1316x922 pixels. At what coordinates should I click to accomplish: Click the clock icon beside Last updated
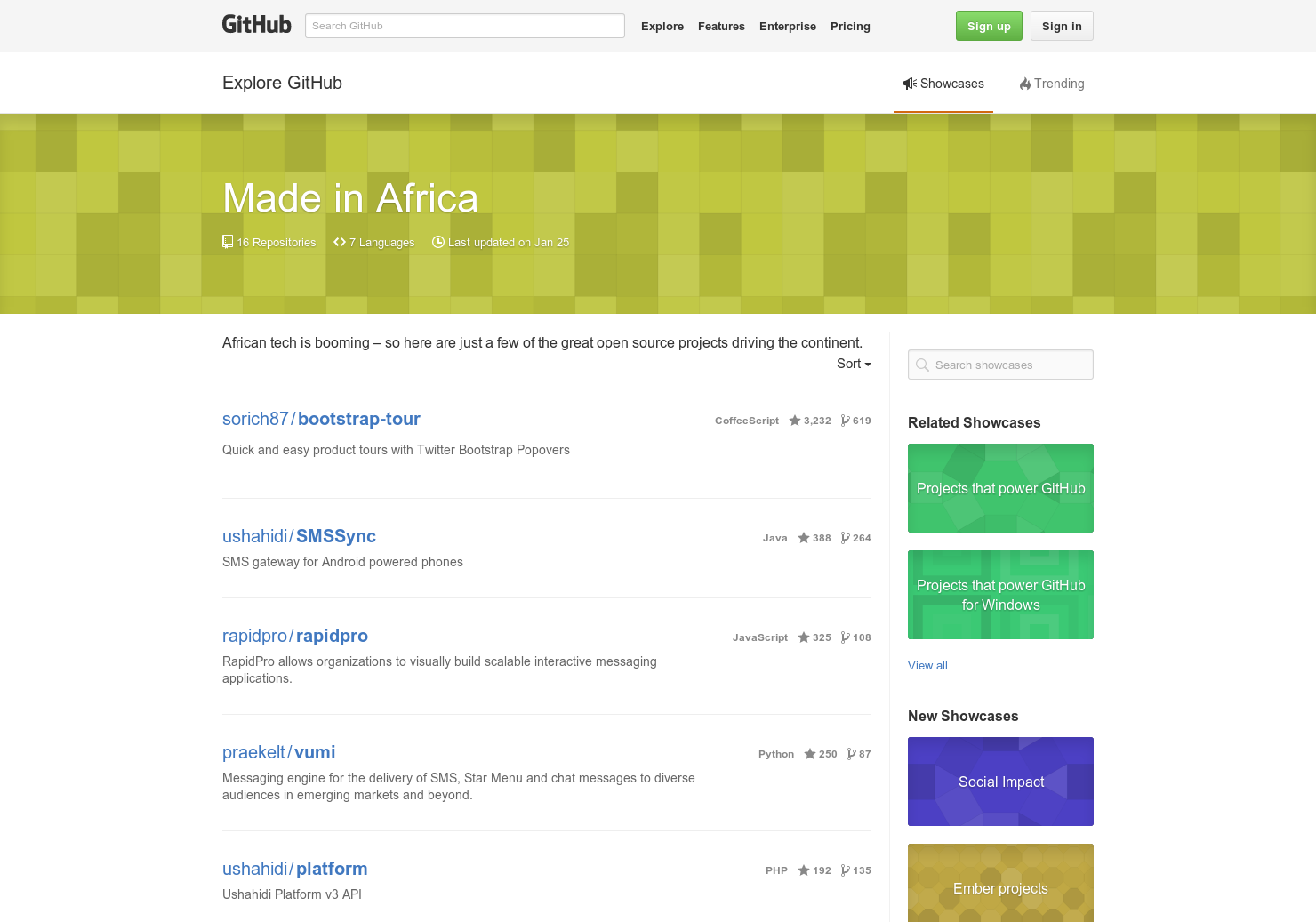pyautogui.click(x=438, y=242)
